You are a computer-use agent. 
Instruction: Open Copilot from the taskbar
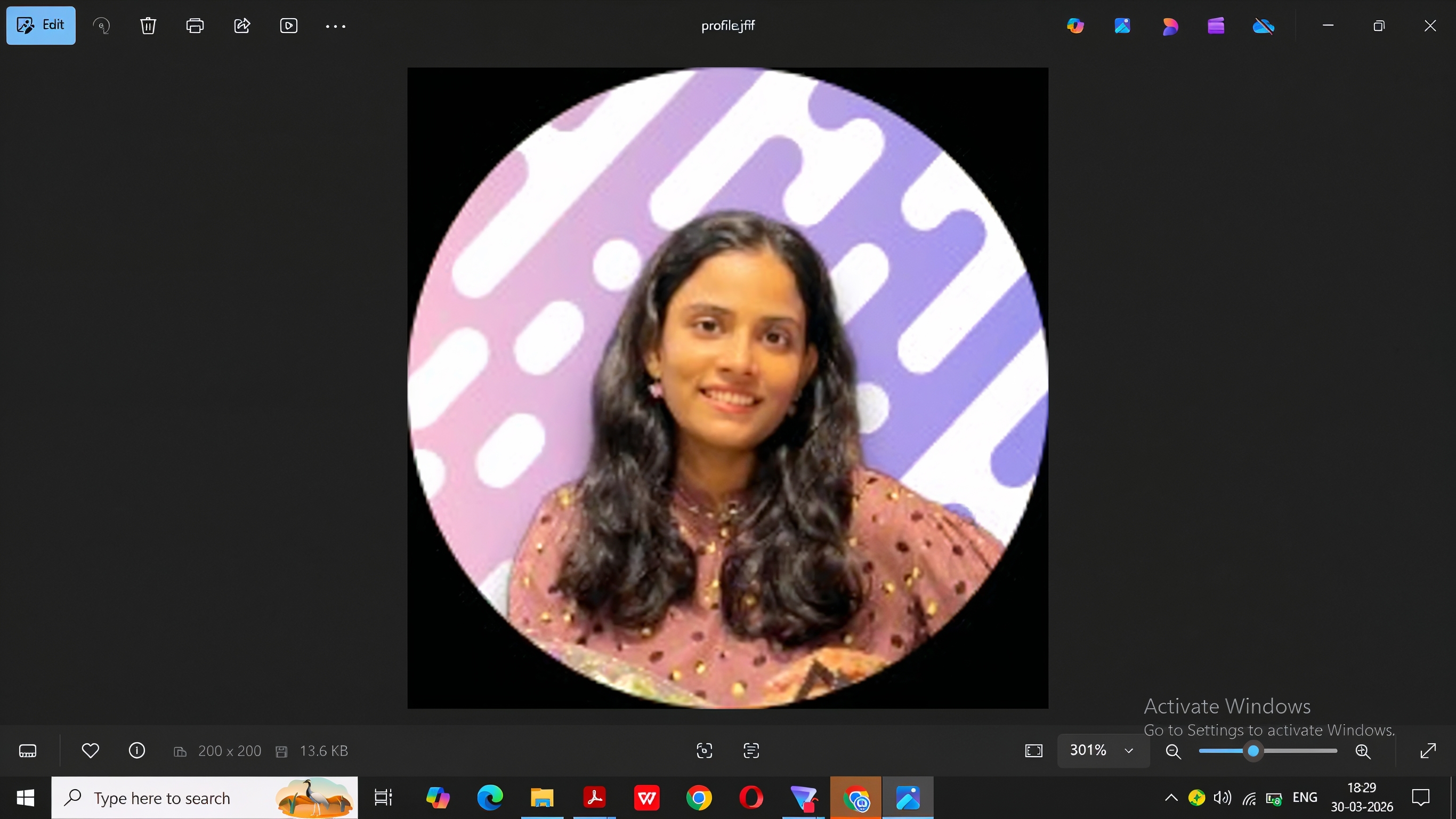click(438, 798)
